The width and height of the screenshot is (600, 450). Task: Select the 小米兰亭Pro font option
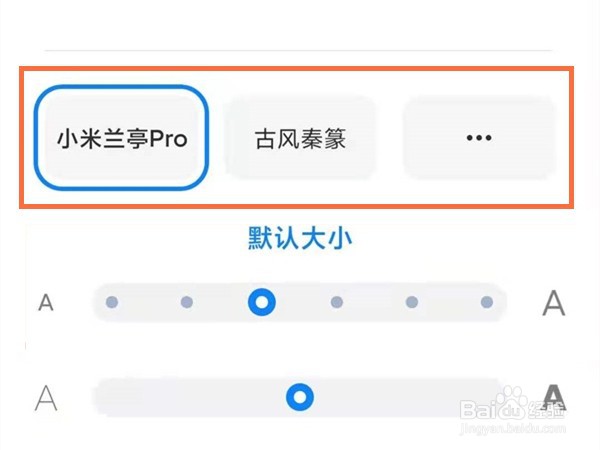click(x=122, y=138)
